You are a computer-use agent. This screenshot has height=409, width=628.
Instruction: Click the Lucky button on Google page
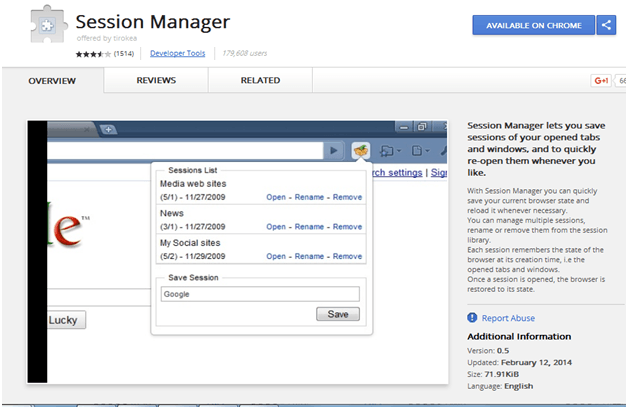66,320
